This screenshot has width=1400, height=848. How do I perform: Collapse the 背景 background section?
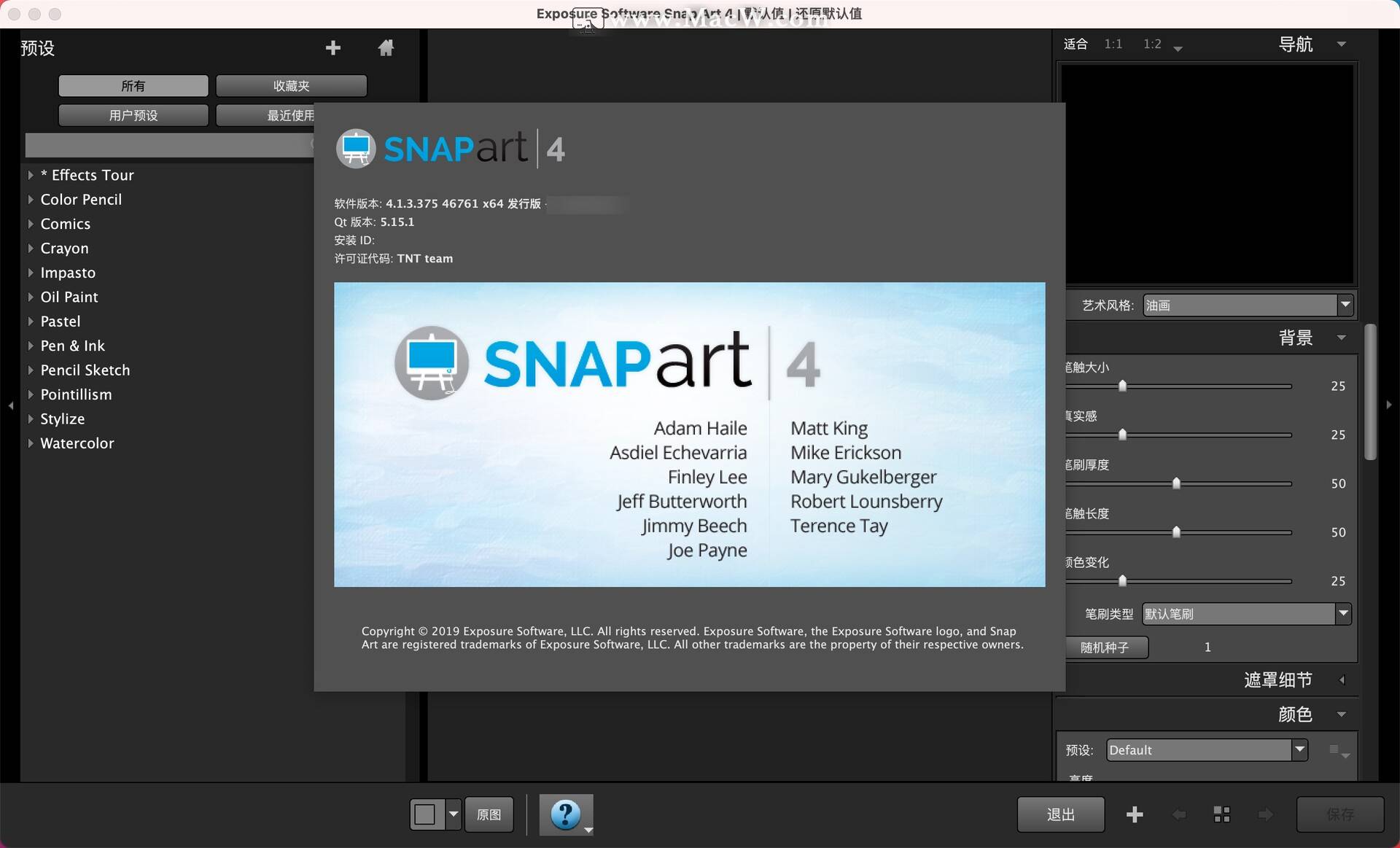(x=1341, y=338)
